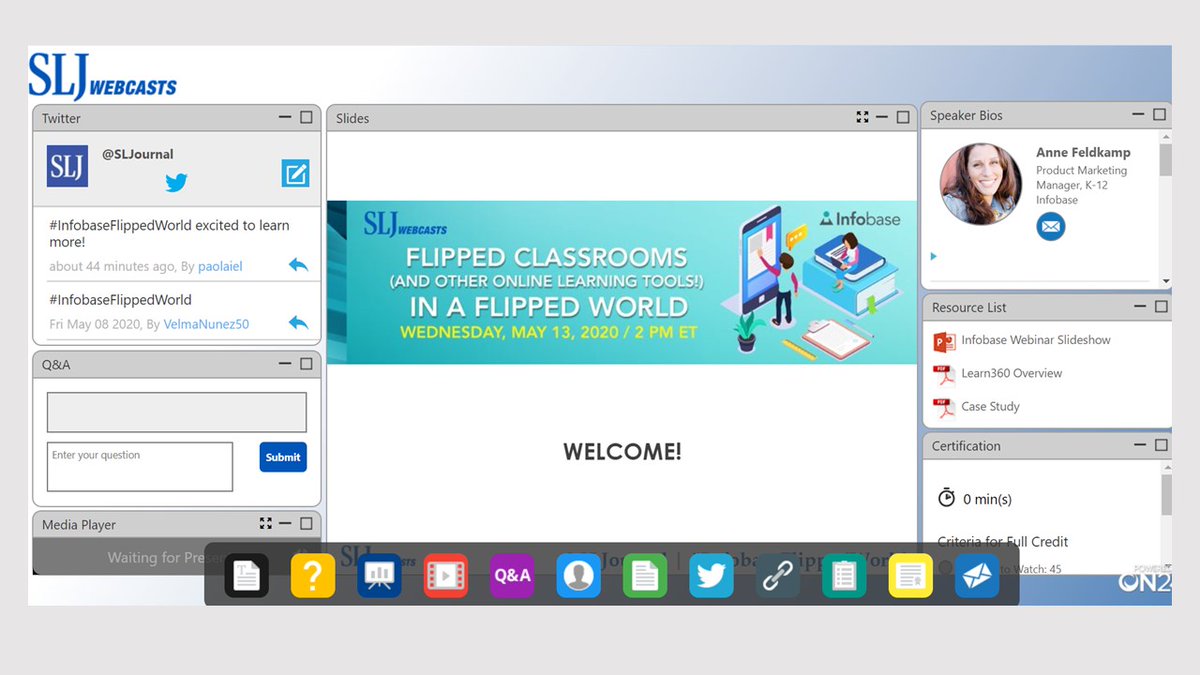Open the green document dock icon
Screen dimensions: 1200x675
coord(645,575)
